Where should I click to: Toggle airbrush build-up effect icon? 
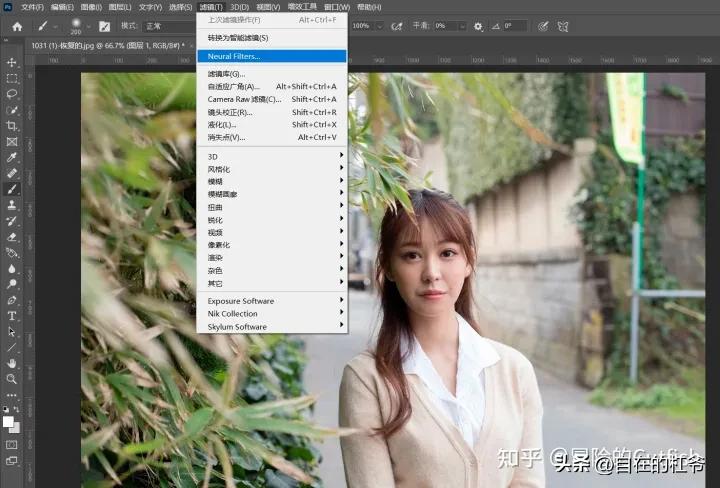click(397, 27)
